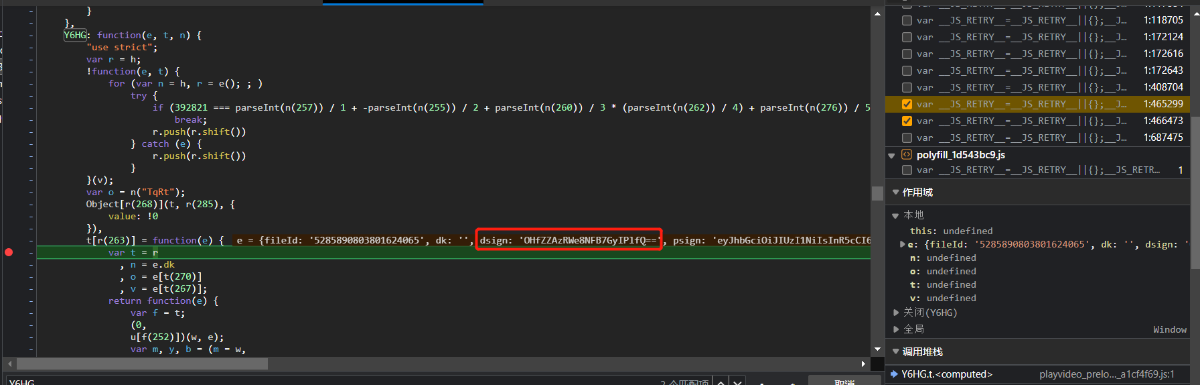The height and width of the screenshot is (385, 1200).
Task: Click fileId value in inline preview
Action: tap(368, 240)
